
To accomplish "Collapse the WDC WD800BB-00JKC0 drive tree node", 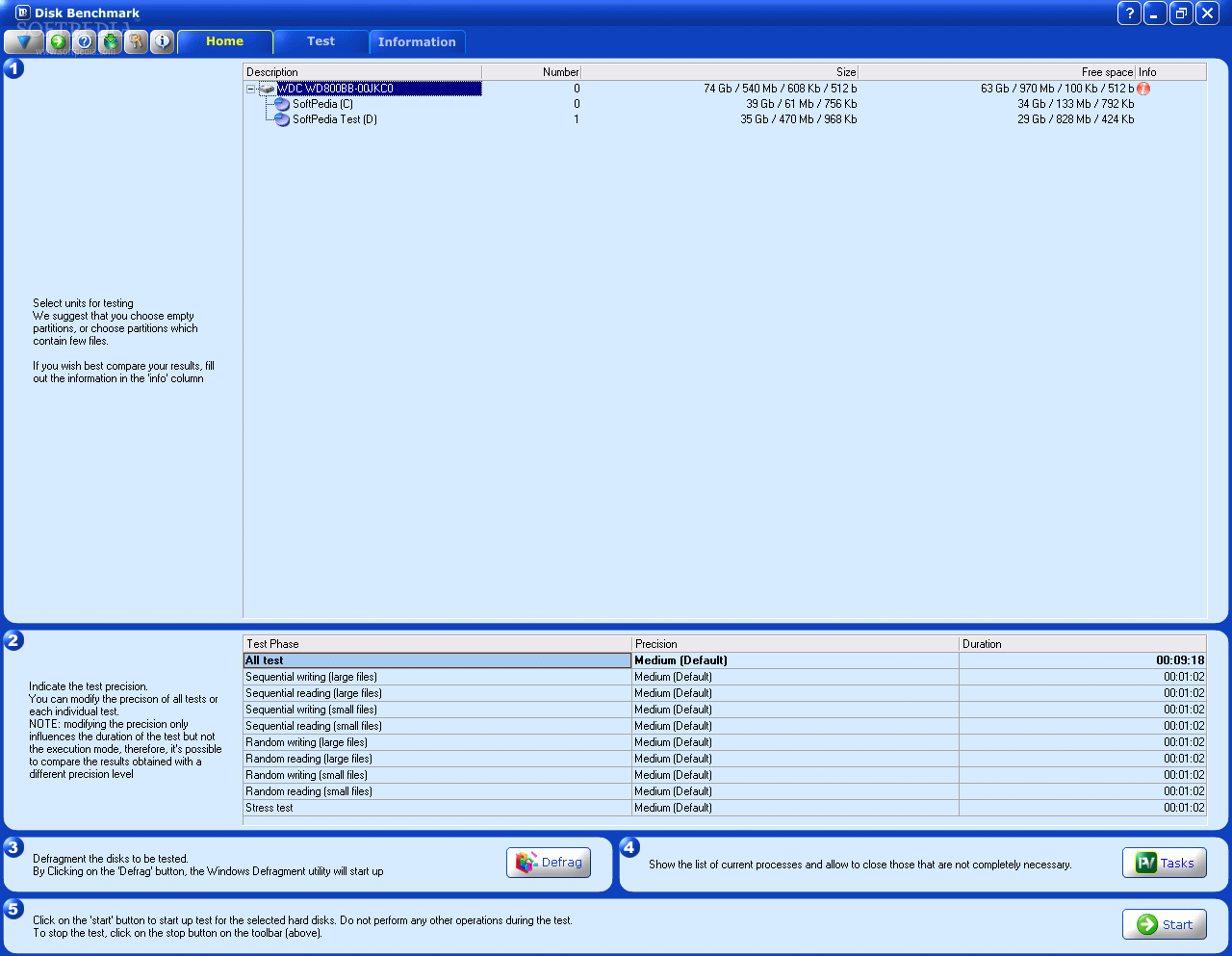I will [x=251, y=89].
